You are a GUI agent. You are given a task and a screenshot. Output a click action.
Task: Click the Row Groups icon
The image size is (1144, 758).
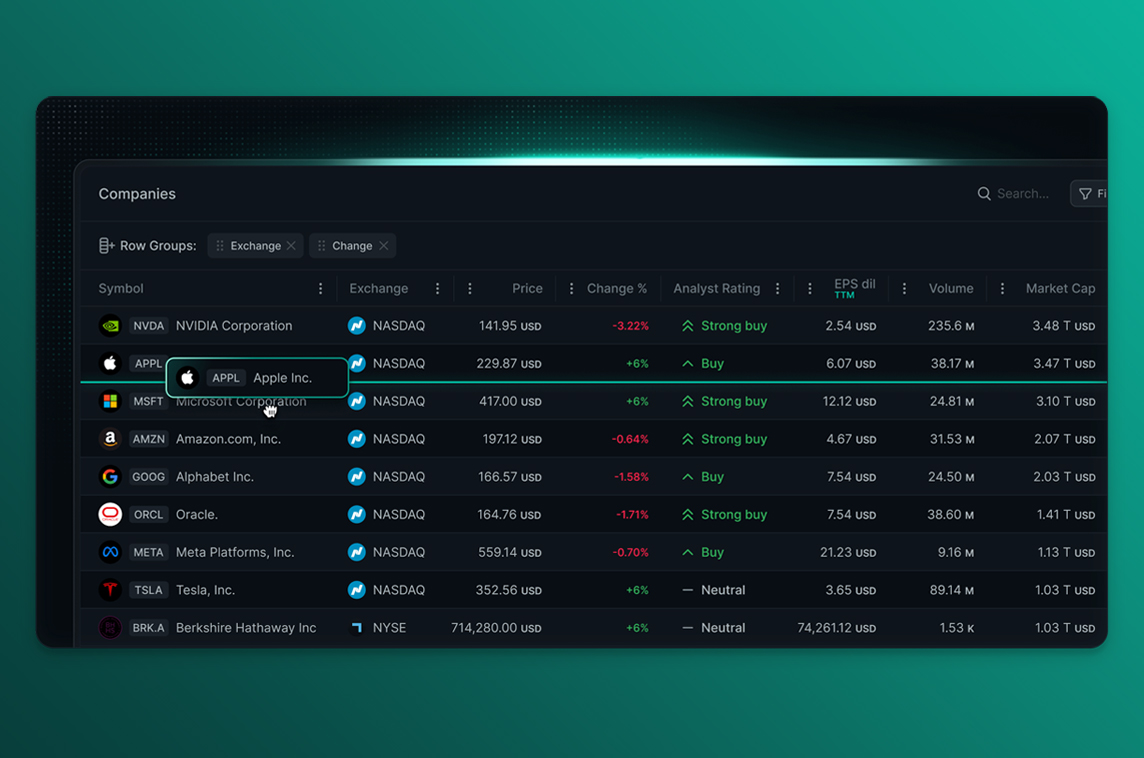[107, 246]
